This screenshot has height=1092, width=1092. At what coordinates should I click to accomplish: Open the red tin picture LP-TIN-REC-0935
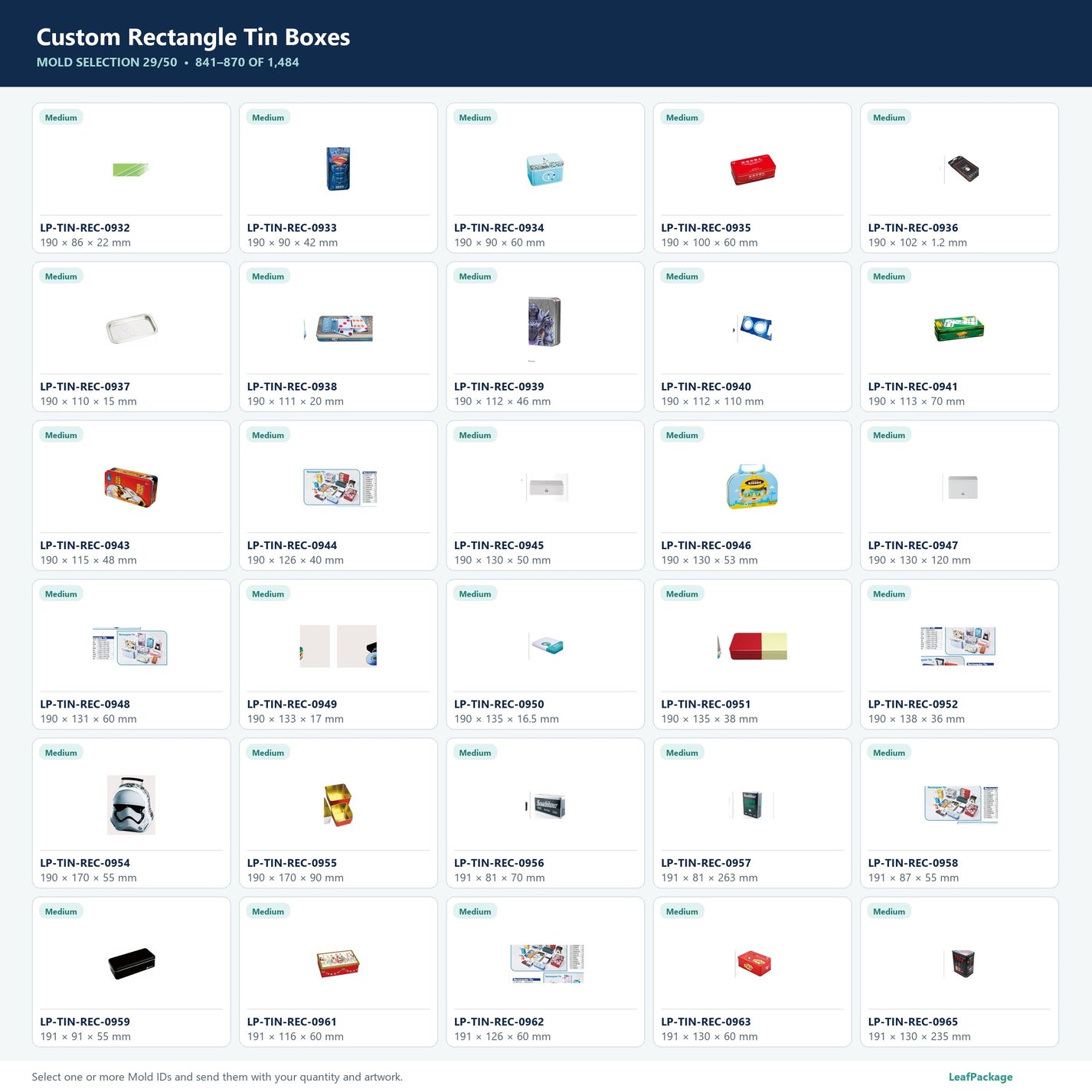753,169
